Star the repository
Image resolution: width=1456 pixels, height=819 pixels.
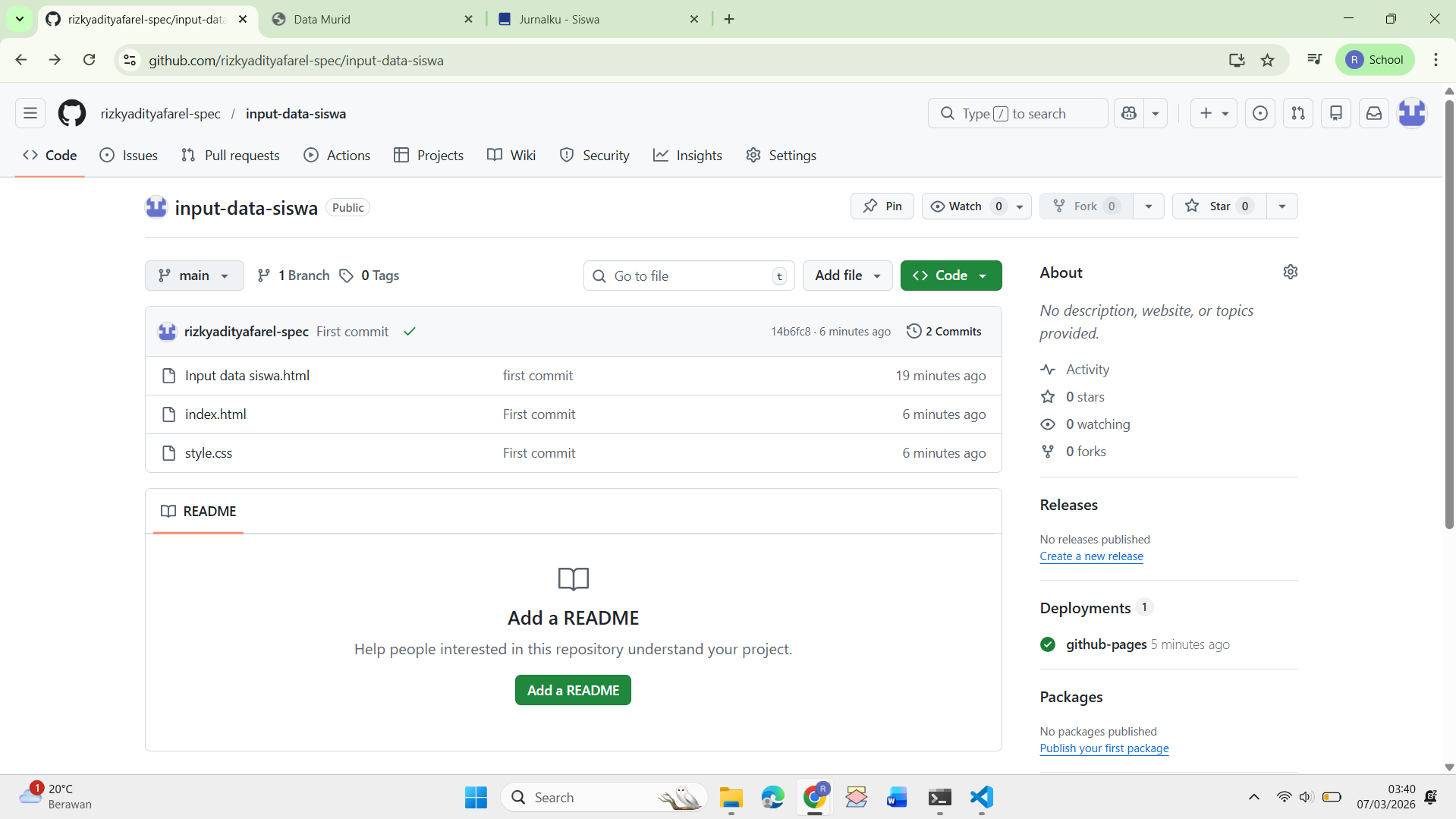click(1218, 206)
